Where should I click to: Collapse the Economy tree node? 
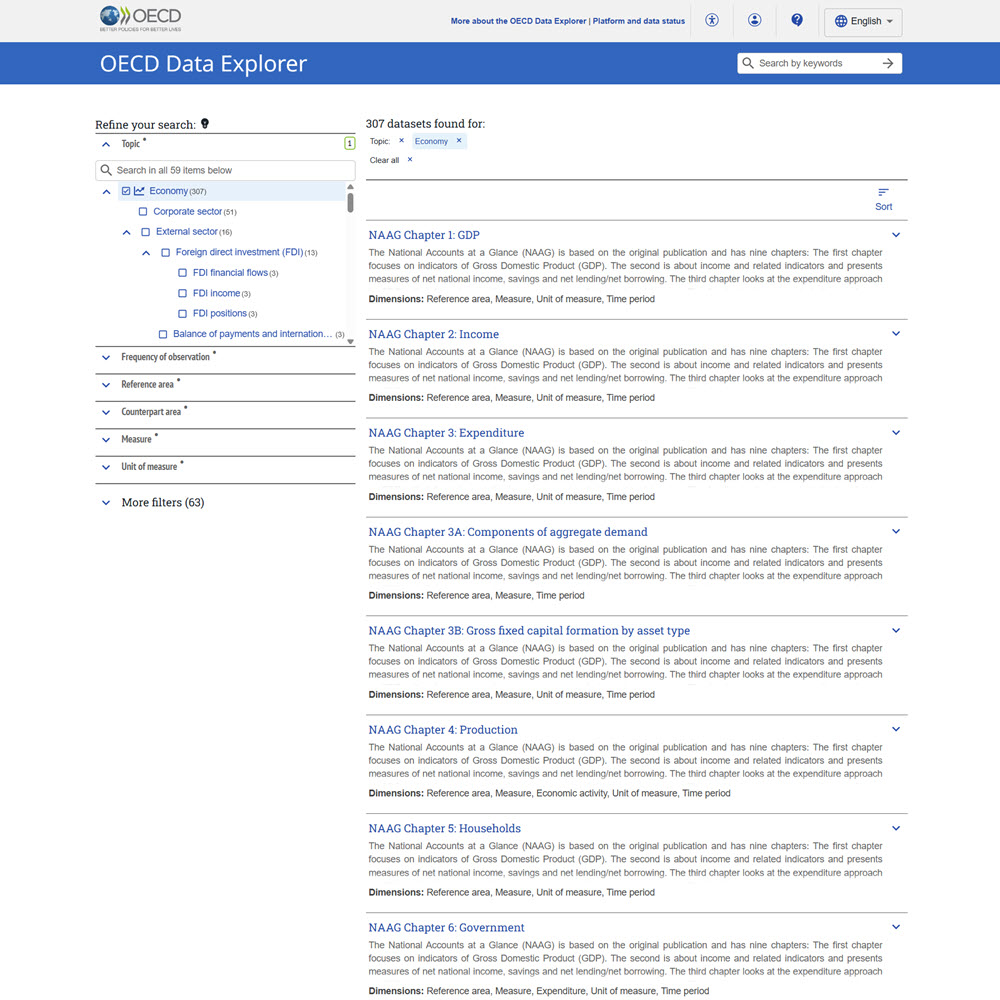(106, 191)
